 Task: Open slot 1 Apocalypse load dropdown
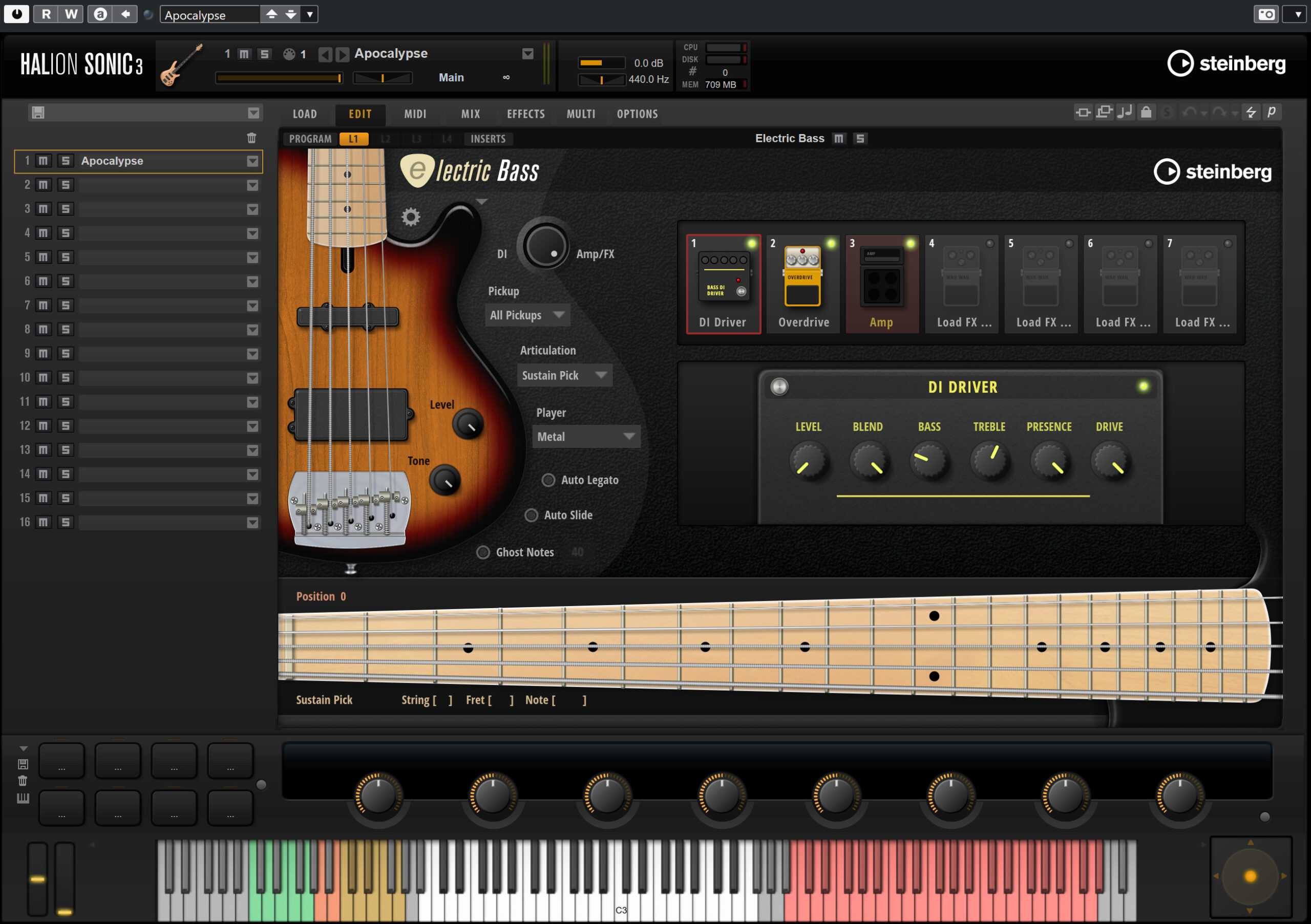point(252,162)
